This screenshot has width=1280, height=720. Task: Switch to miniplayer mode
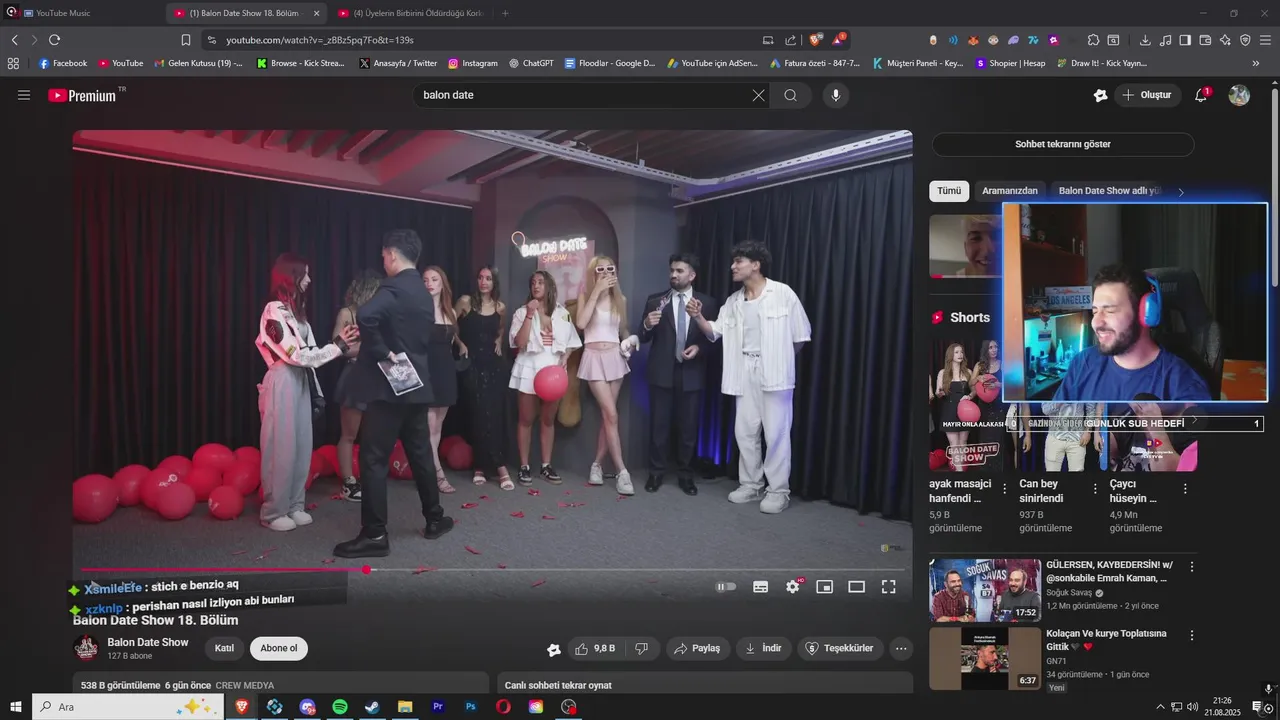coord(825,587)
